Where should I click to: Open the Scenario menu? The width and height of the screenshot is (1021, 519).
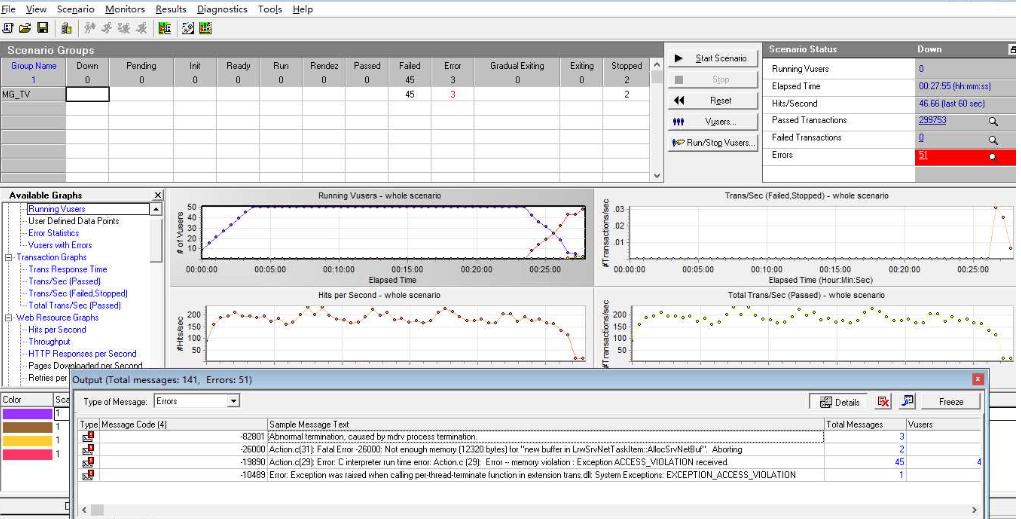(x=75, y=9)
